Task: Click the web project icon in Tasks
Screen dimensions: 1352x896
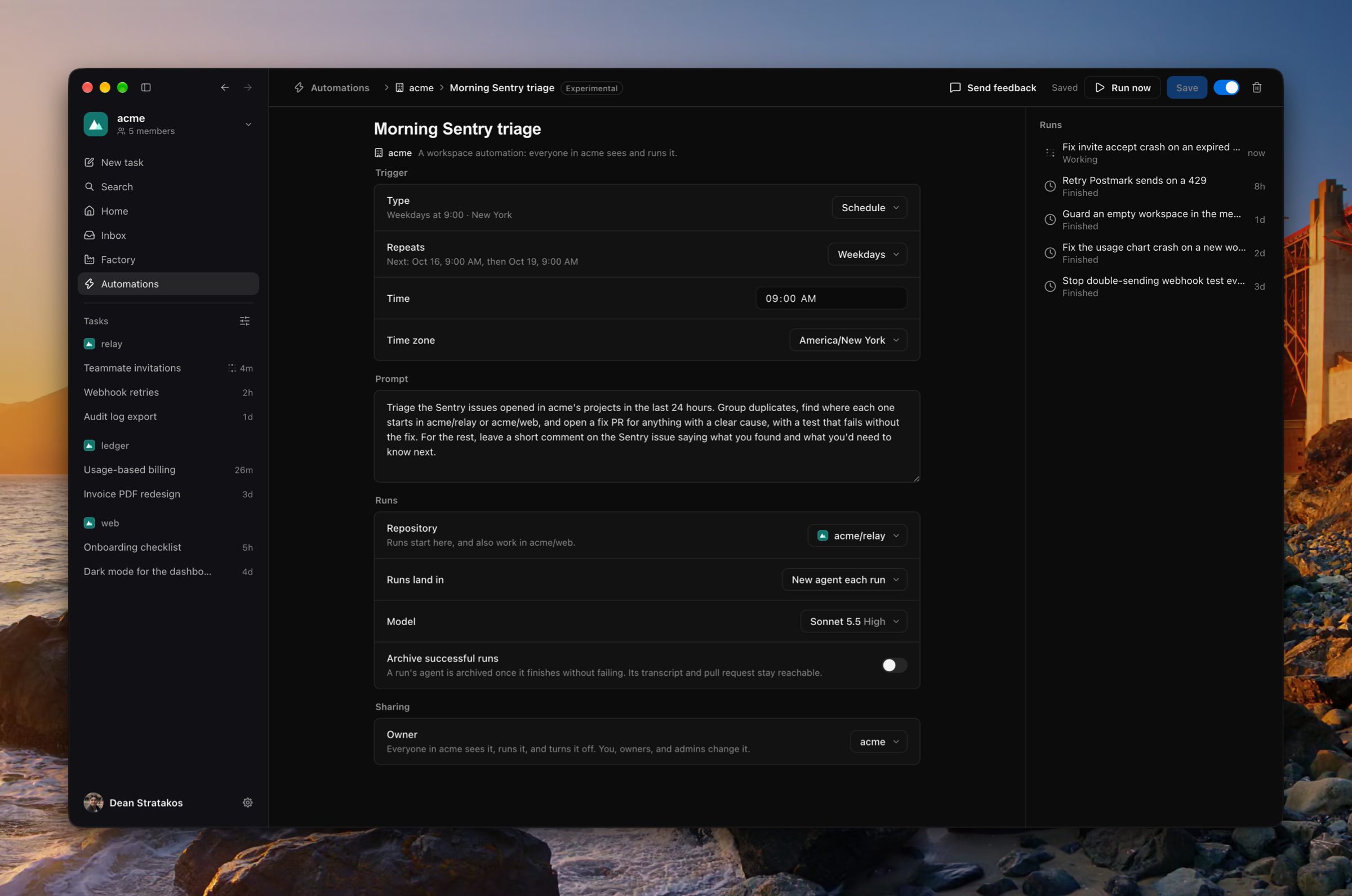Action: pos(89,523)
